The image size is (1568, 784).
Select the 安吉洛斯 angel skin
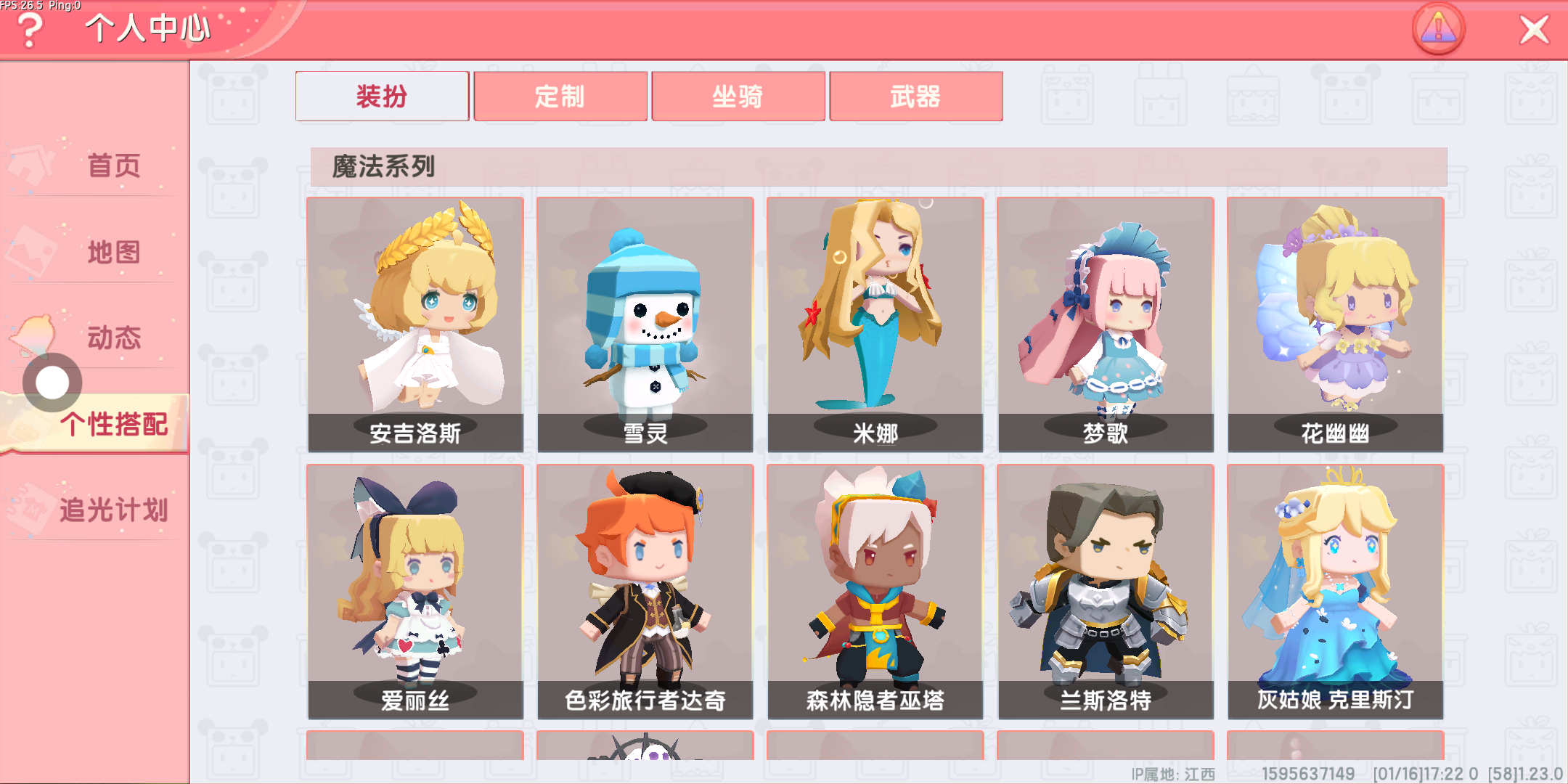(x=415, y=324)
